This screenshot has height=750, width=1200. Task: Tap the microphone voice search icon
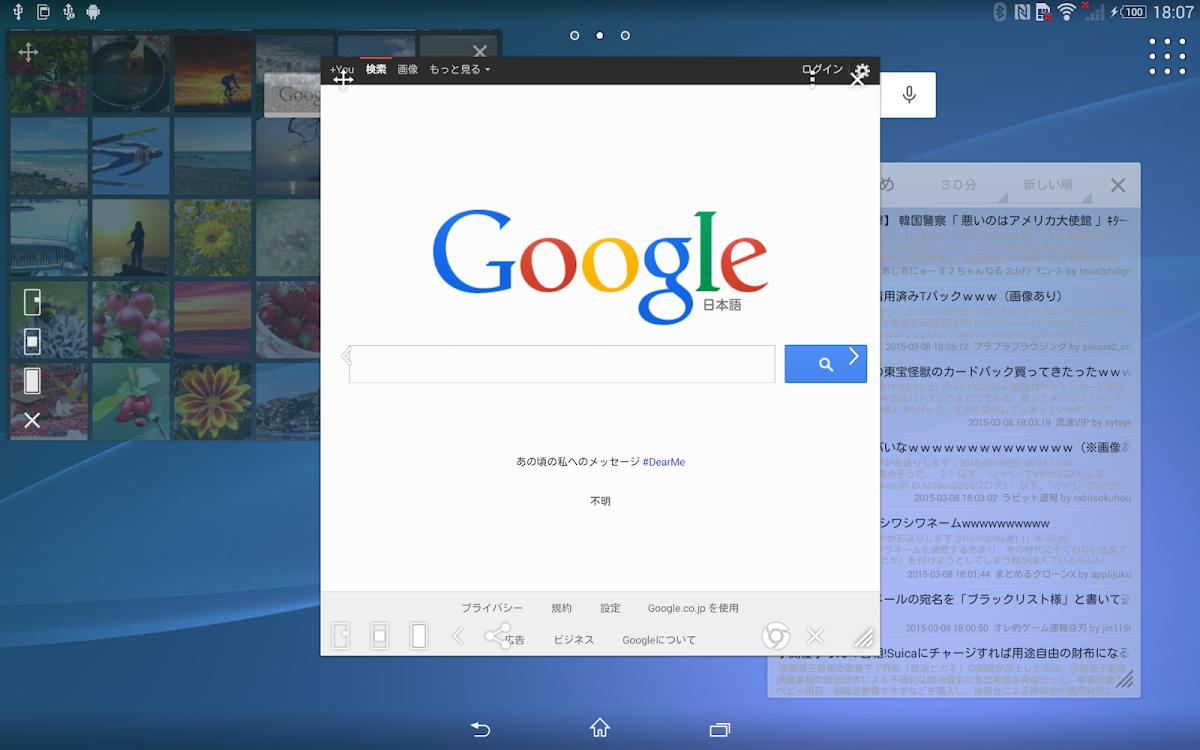(909, 95)
